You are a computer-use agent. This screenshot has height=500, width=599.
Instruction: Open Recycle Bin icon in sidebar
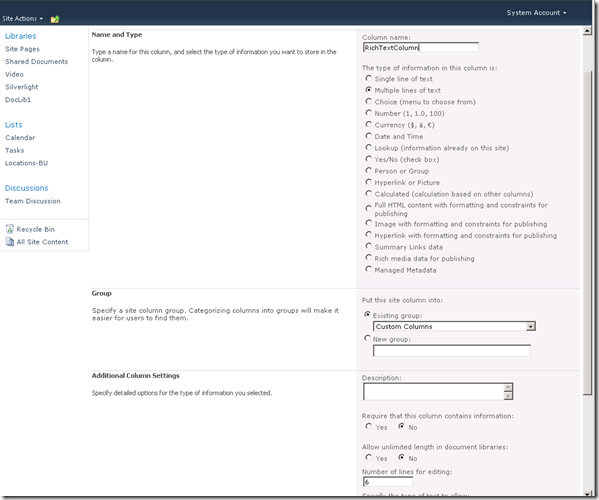point(10,229)
